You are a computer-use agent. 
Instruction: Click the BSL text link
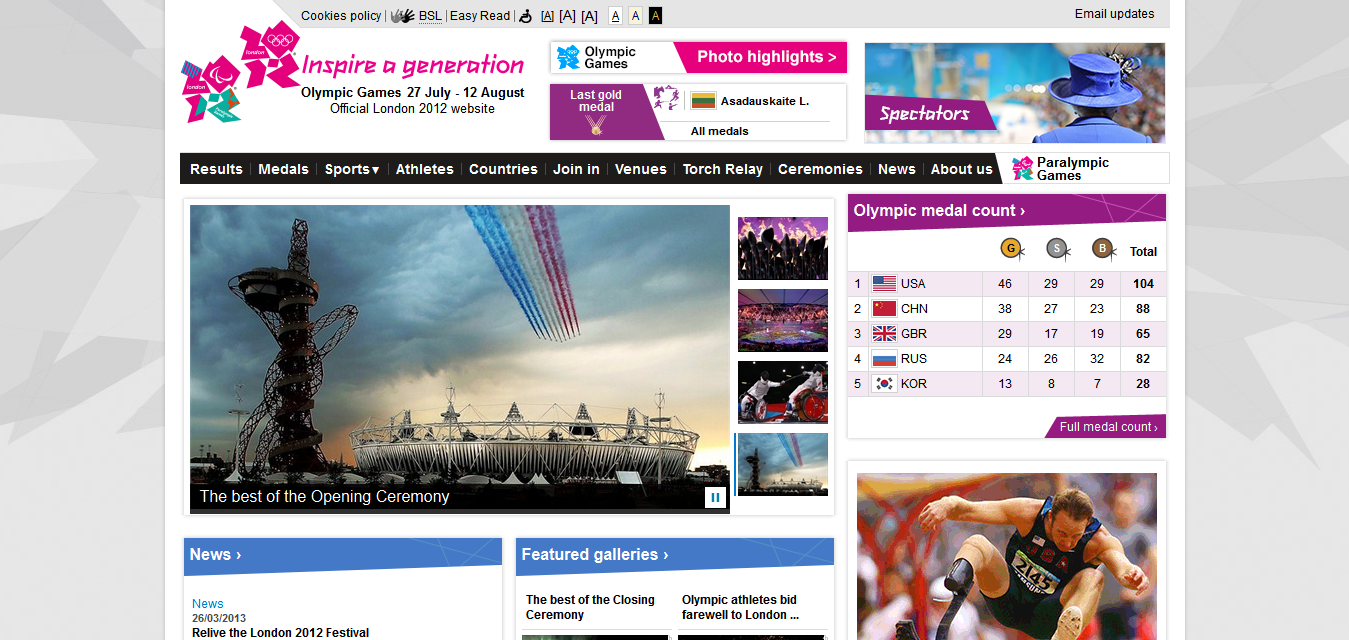point(430,16)
